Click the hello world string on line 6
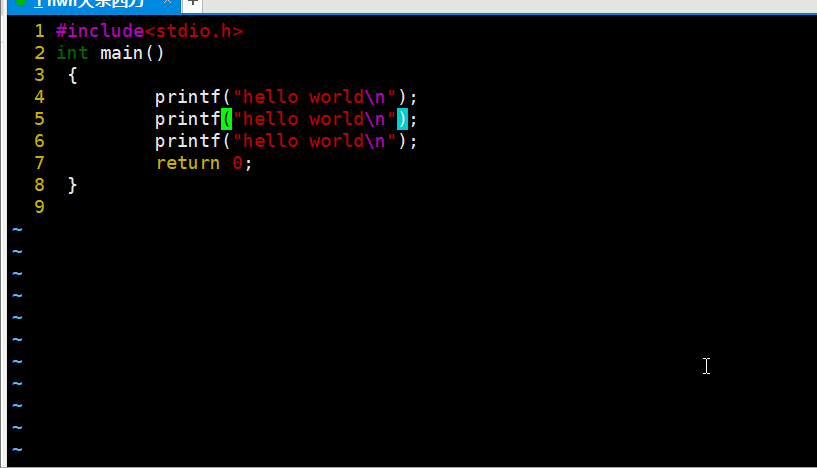Screen dimensions: 817x468 [314, 141]
